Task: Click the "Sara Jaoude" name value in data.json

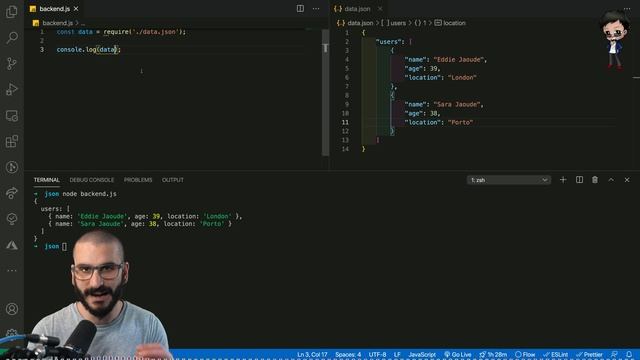Action: tap(457, 104)
